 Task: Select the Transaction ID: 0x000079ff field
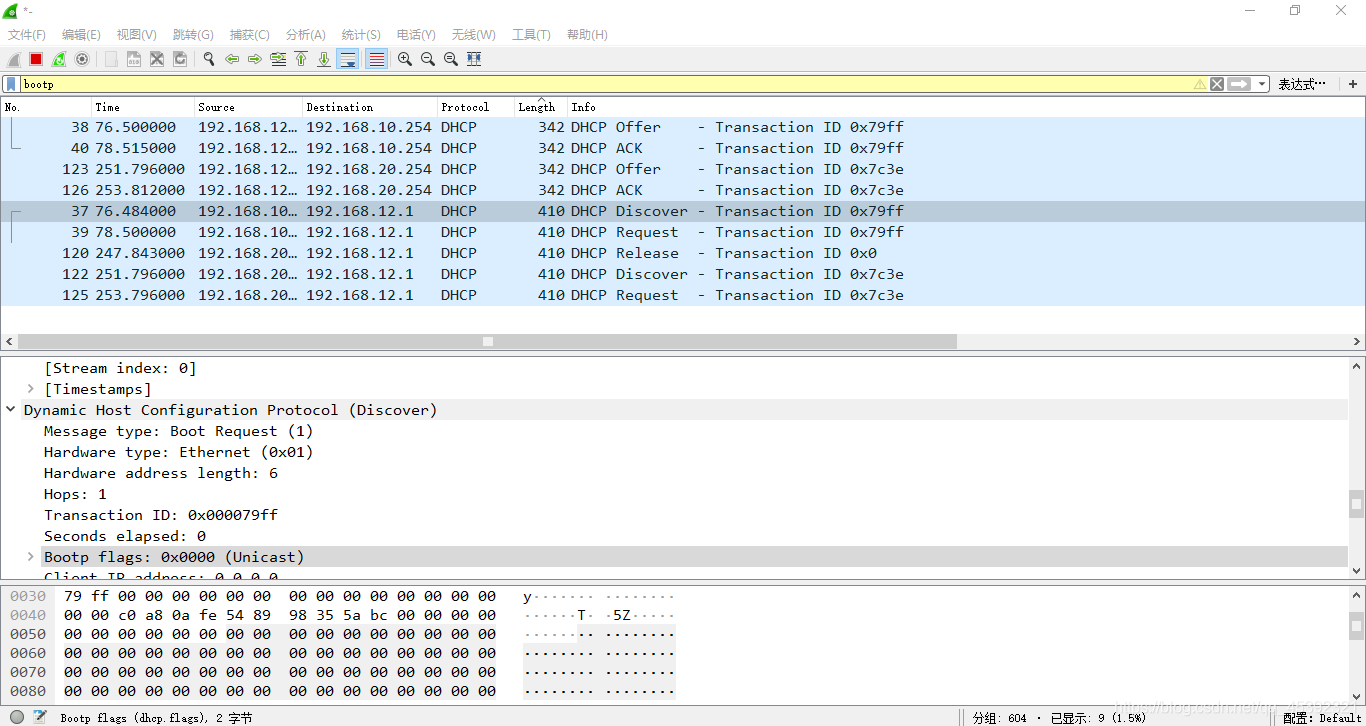[x=161, y=515]
